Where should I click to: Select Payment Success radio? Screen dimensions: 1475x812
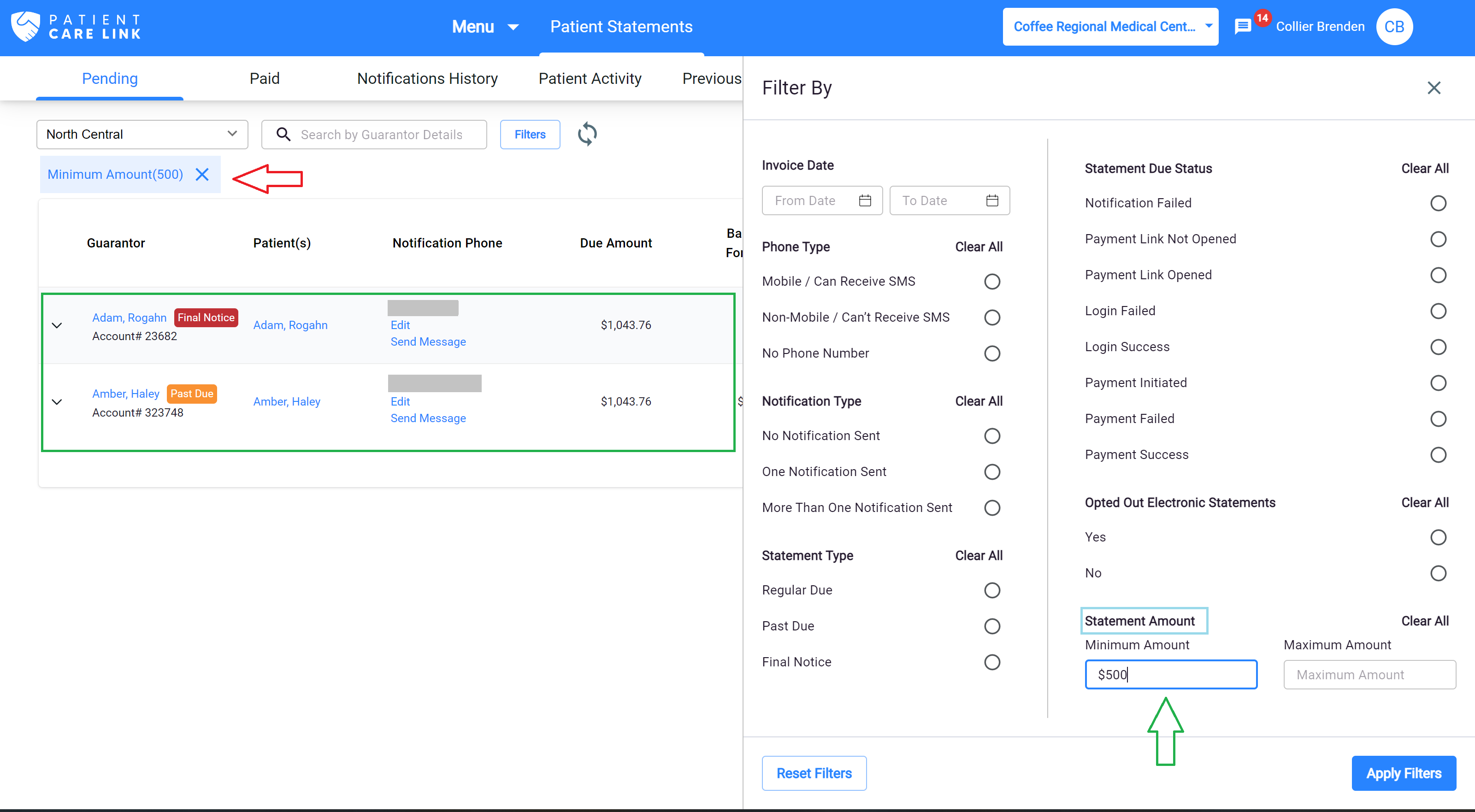click(x=1438, y=455)
